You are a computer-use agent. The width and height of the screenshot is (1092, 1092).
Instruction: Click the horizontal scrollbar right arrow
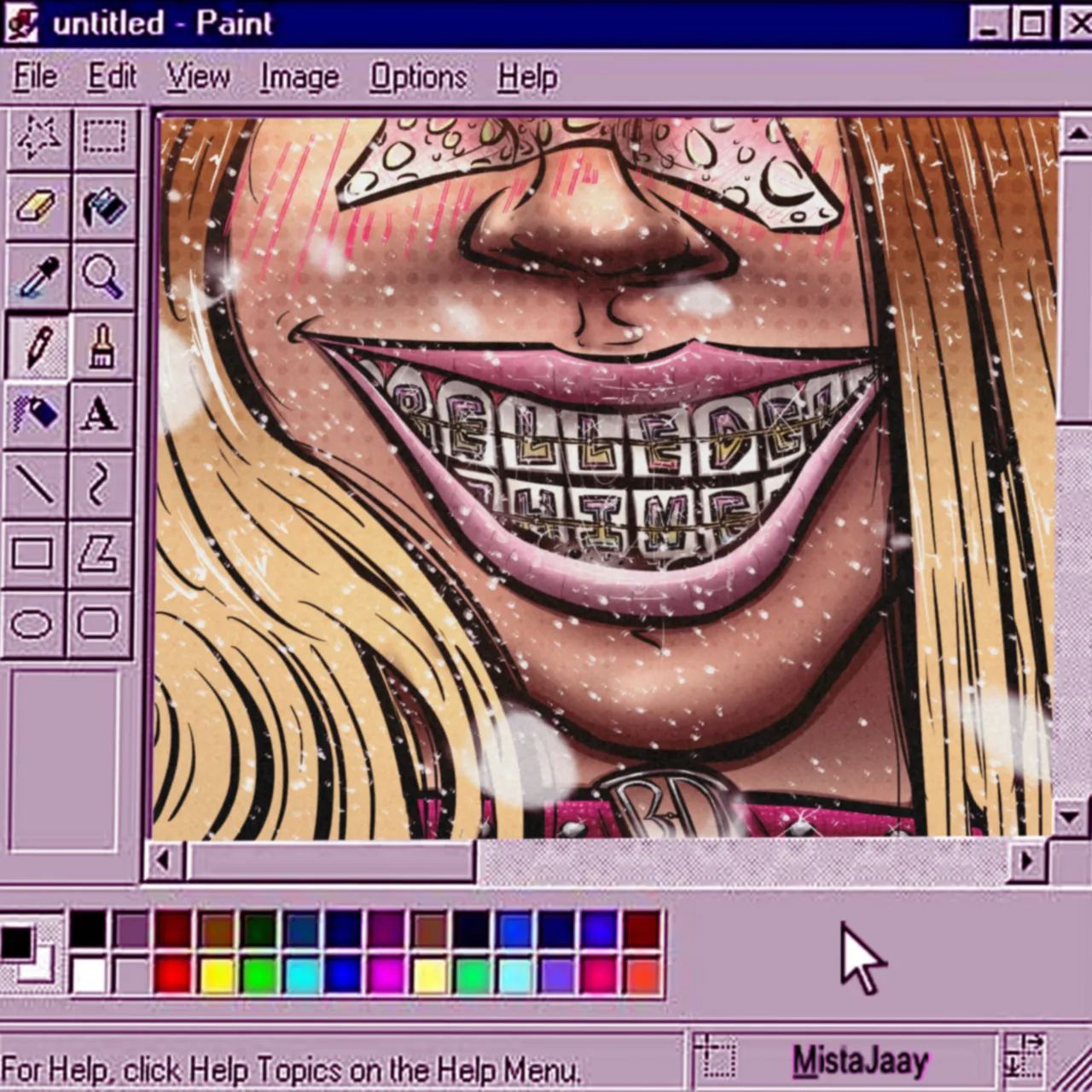point(1027,862)
